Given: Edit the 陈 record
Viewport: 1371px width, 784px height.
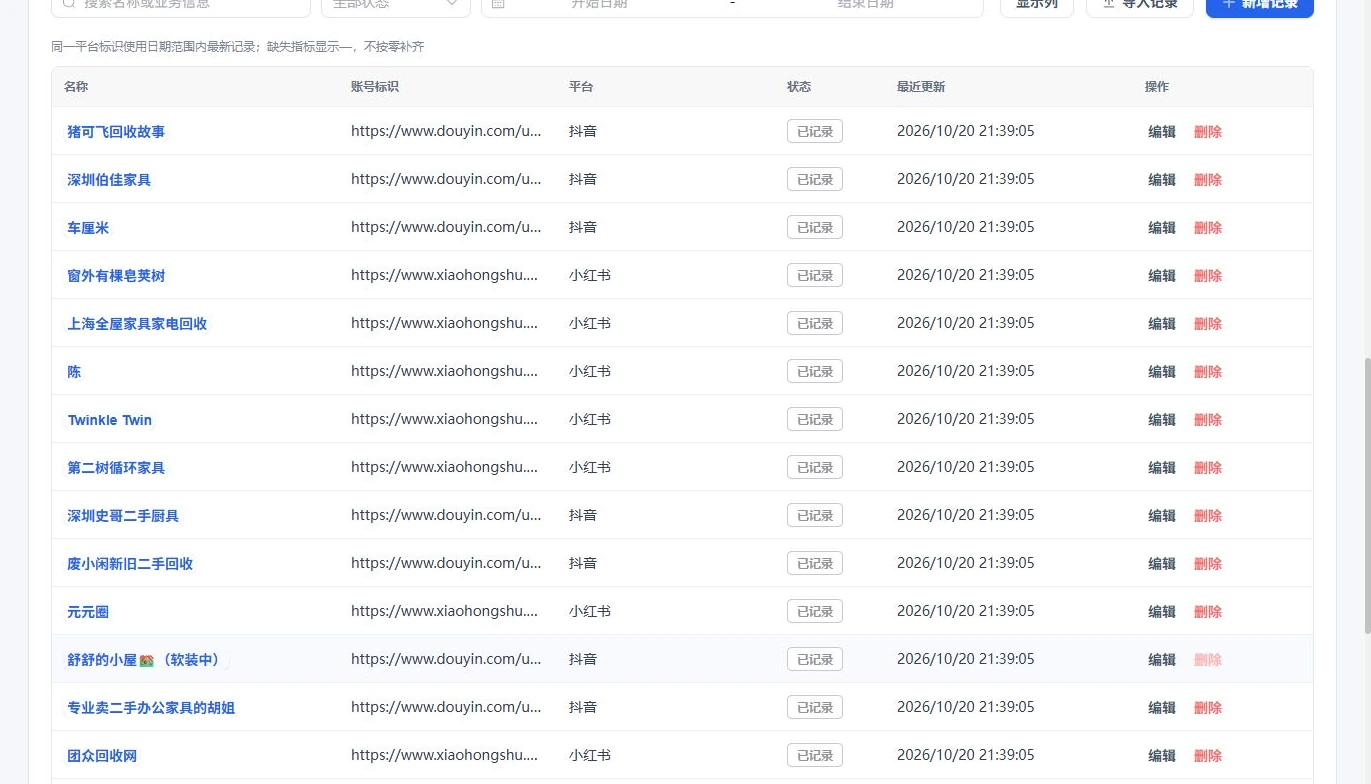Looking at the screenshot, I should (1162, 372).
